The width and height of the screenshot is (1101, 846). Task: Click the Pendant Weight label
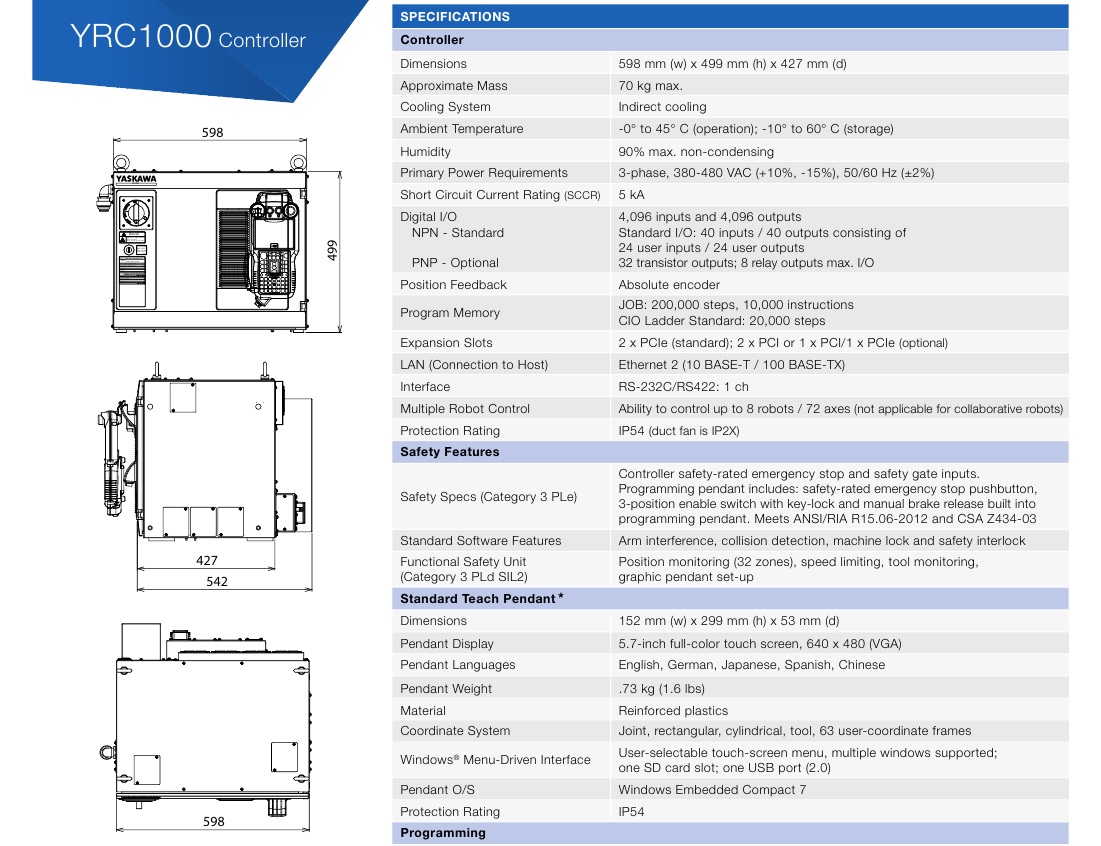click(446, 689)
